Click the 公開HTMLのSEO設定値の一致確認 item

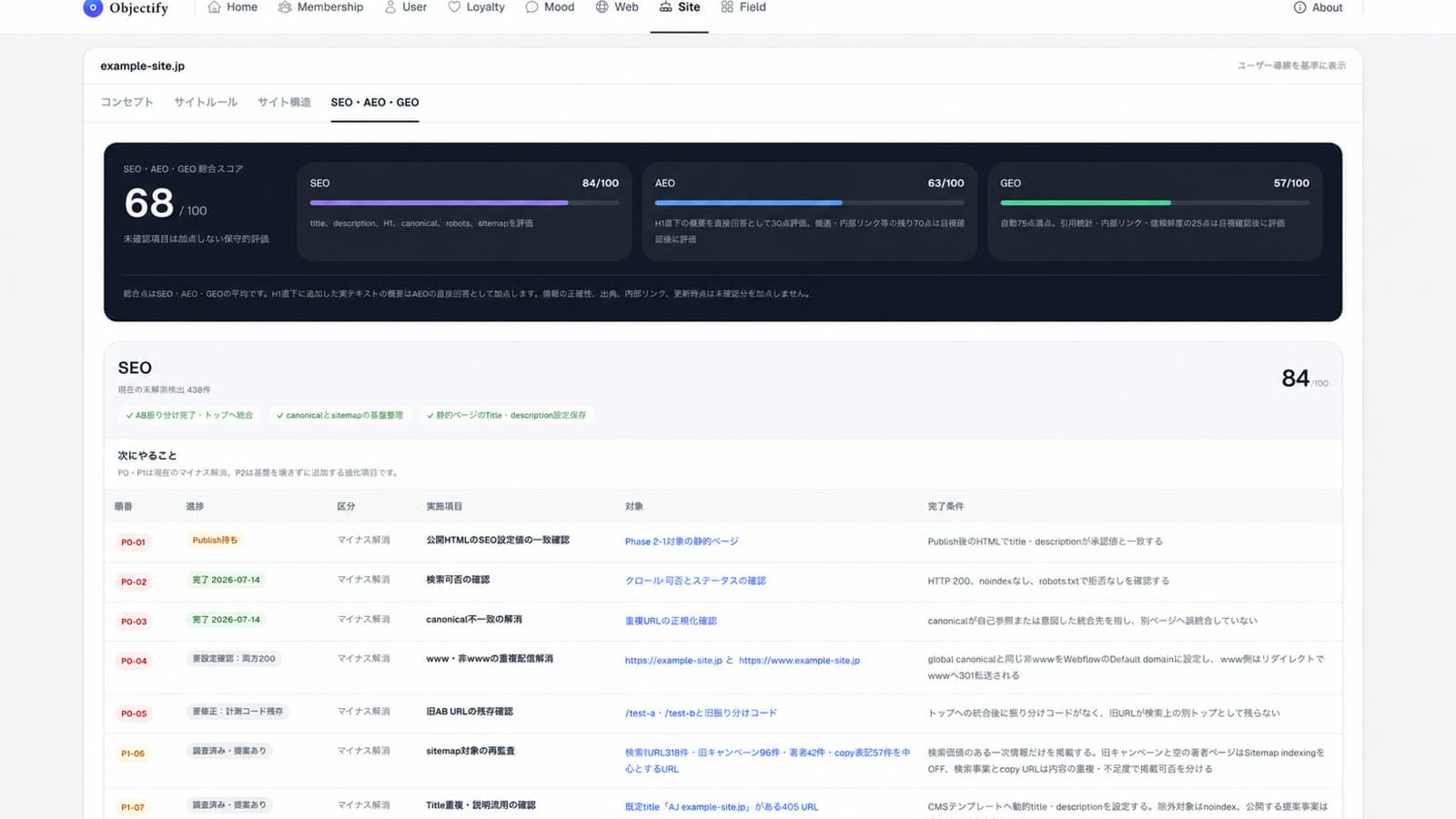click(498, 541)
